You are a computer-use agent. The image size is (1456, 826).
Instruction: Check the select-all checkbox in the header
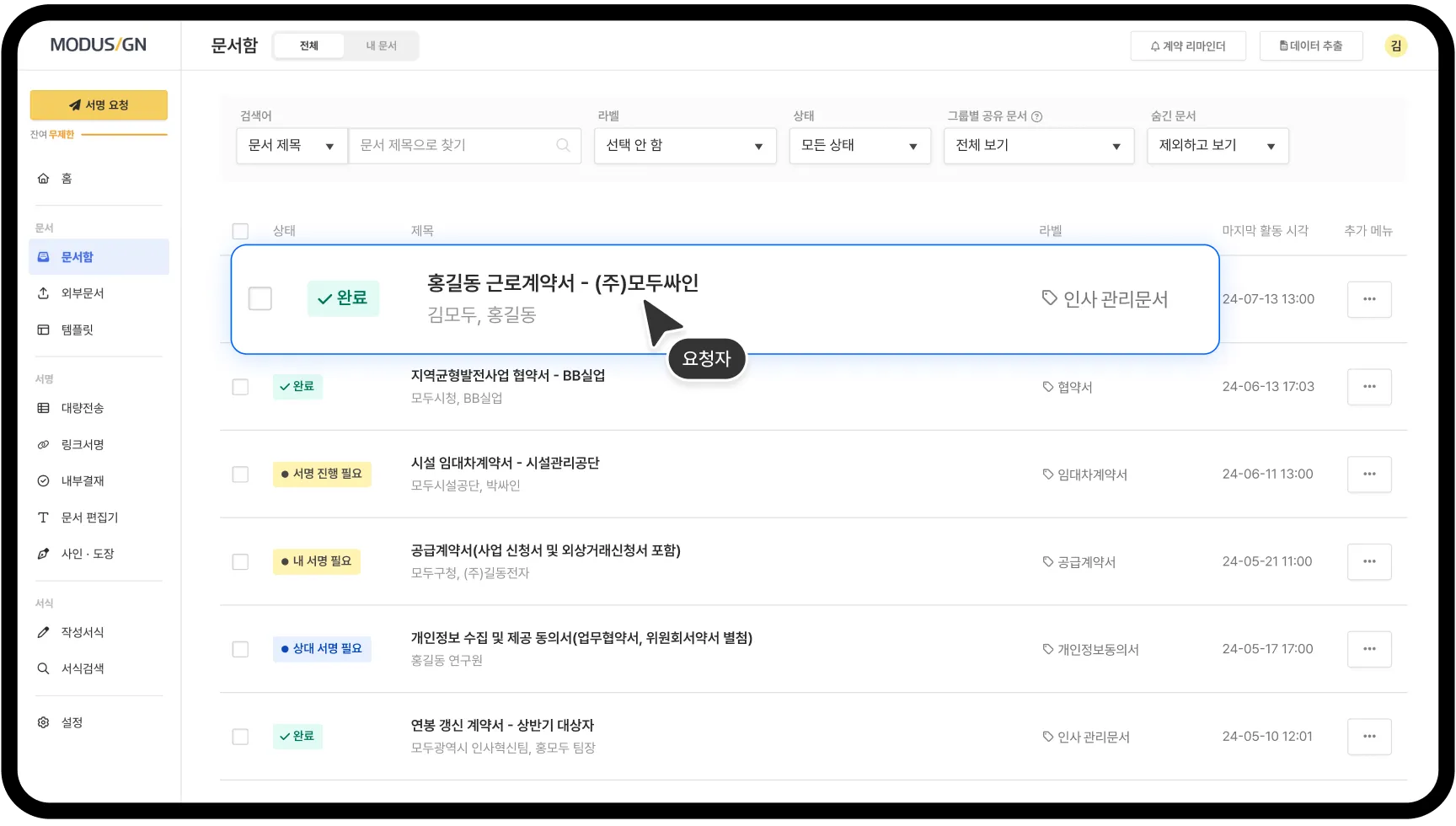coord(240,230)
